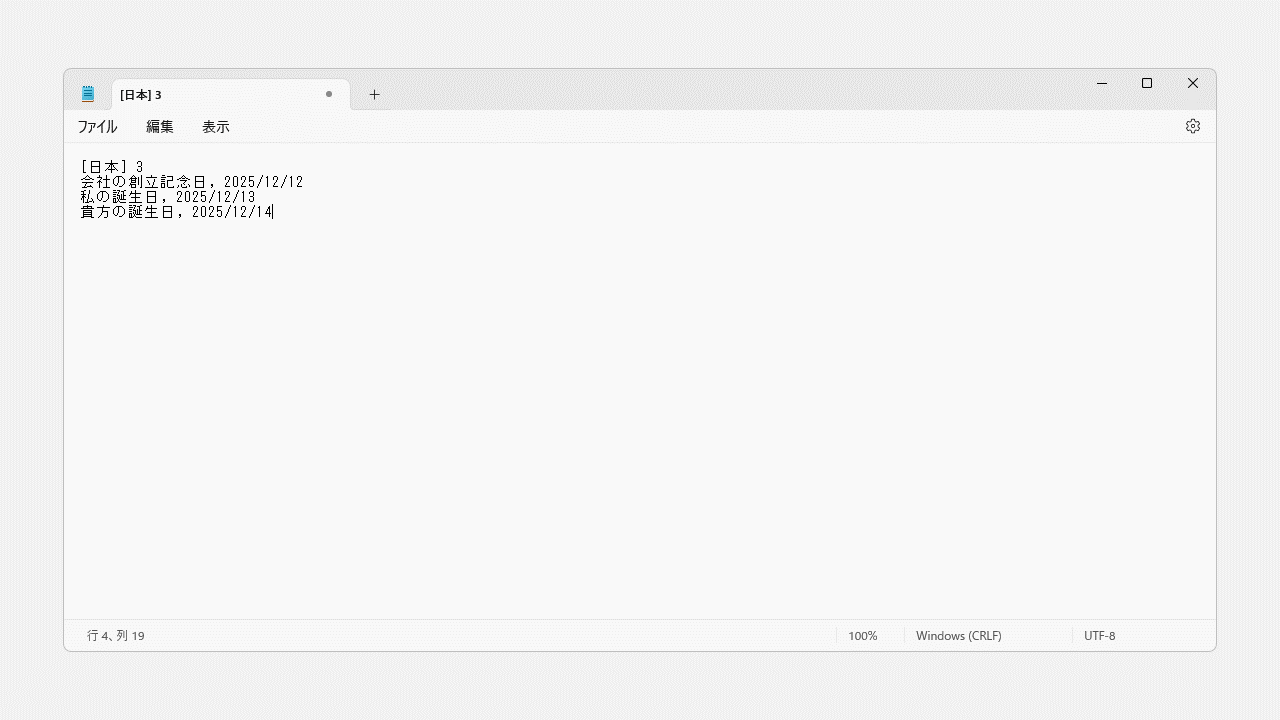Viewport: 1280px width, 720px height.
Task: Add a new tab with plus button
Action: 374,95
